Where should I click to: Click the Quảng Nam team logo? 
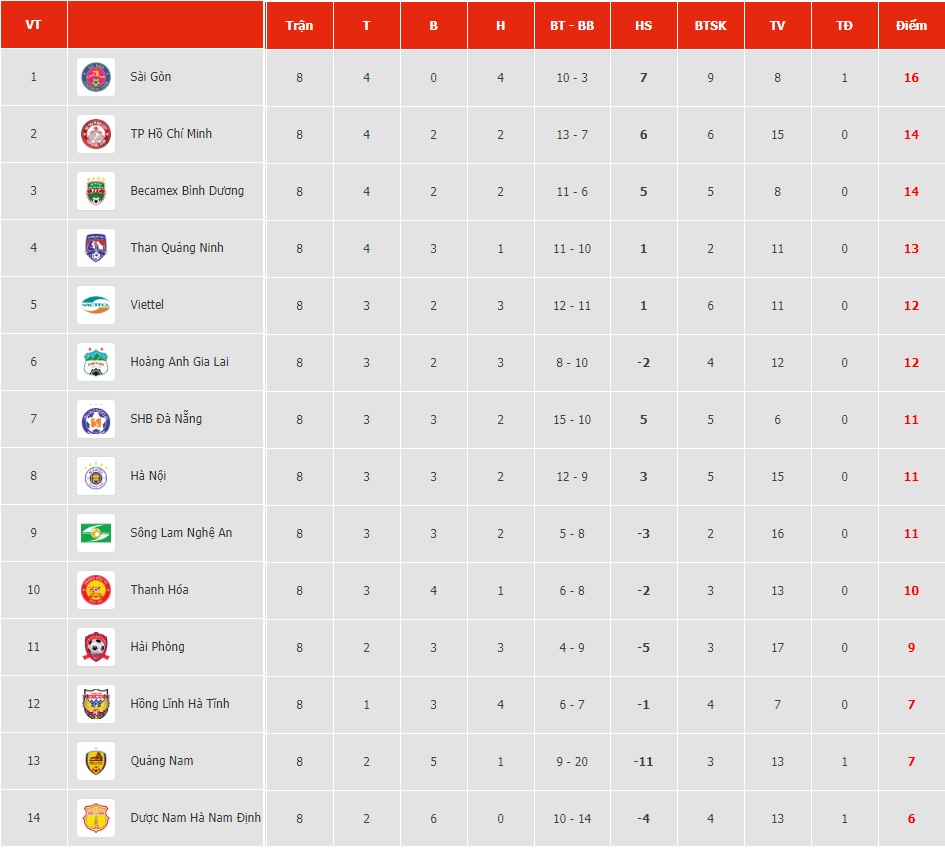point(96,761)
